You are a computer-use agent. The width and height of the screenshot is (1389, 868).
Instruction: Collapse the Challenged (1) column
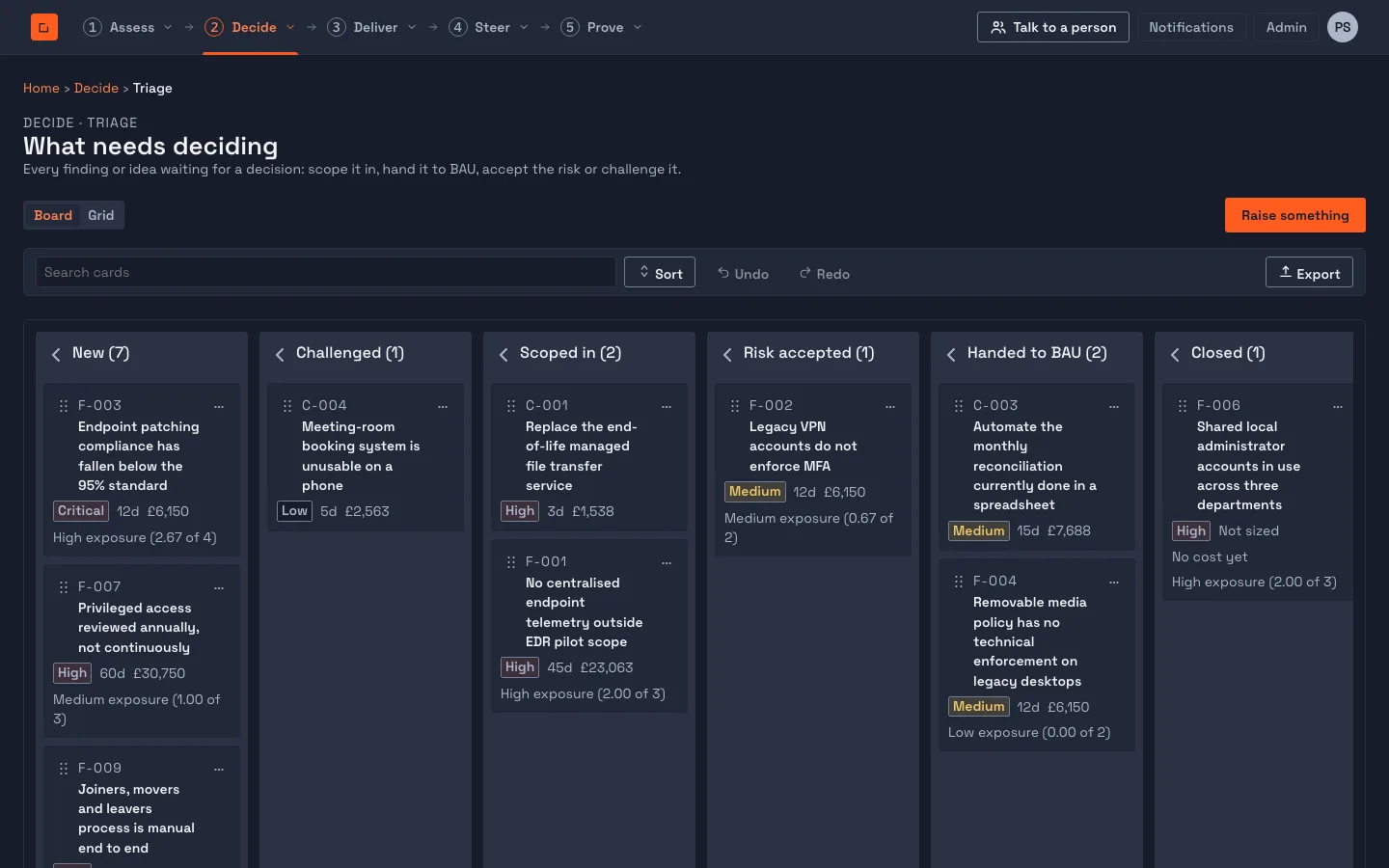click(x=280, y=354)
